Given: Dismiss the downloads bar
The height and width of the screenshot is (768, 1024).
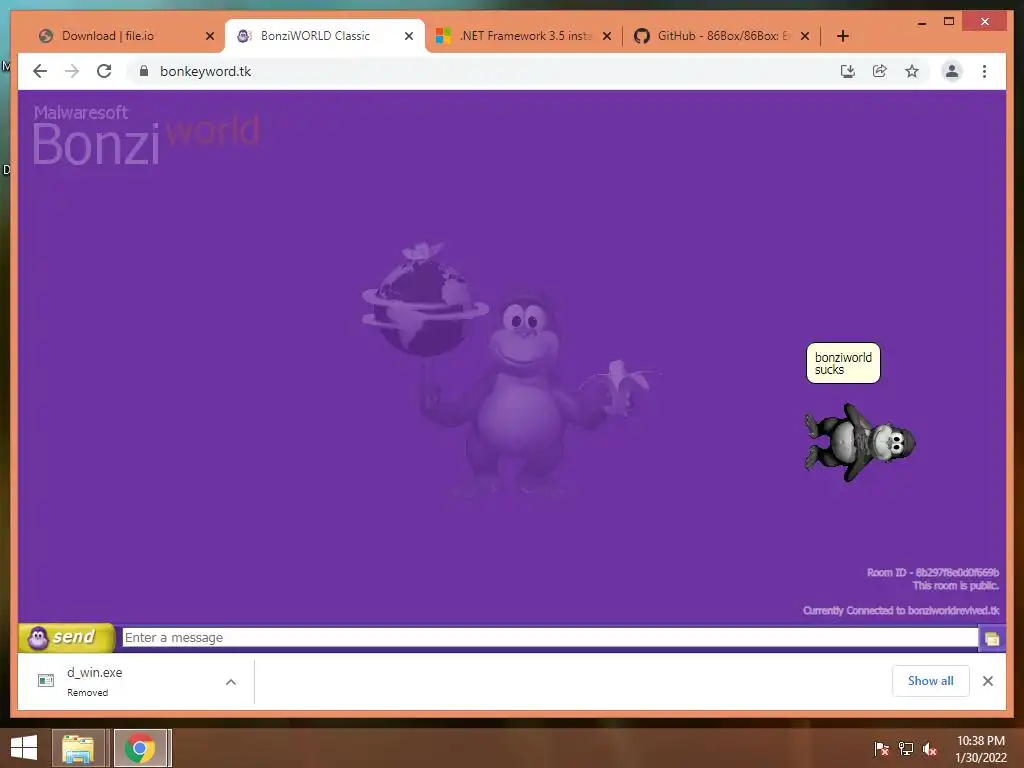Looking at the screenshot, I should (x=987, y=680).
